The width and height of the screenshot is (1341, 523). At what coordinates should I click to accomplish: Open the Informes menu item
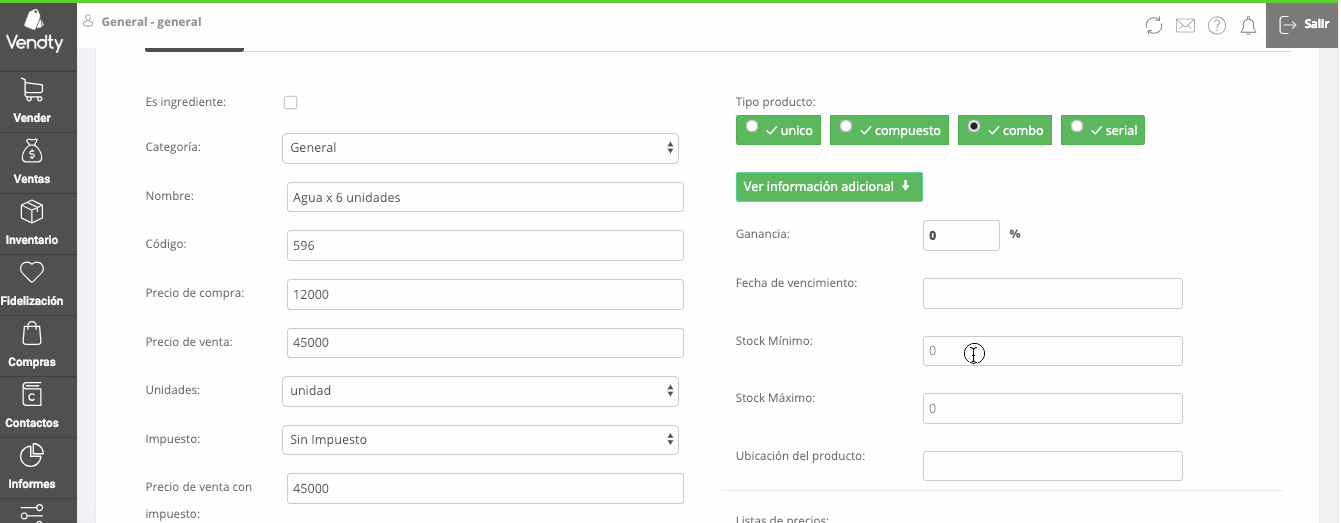tap(32, 468)
